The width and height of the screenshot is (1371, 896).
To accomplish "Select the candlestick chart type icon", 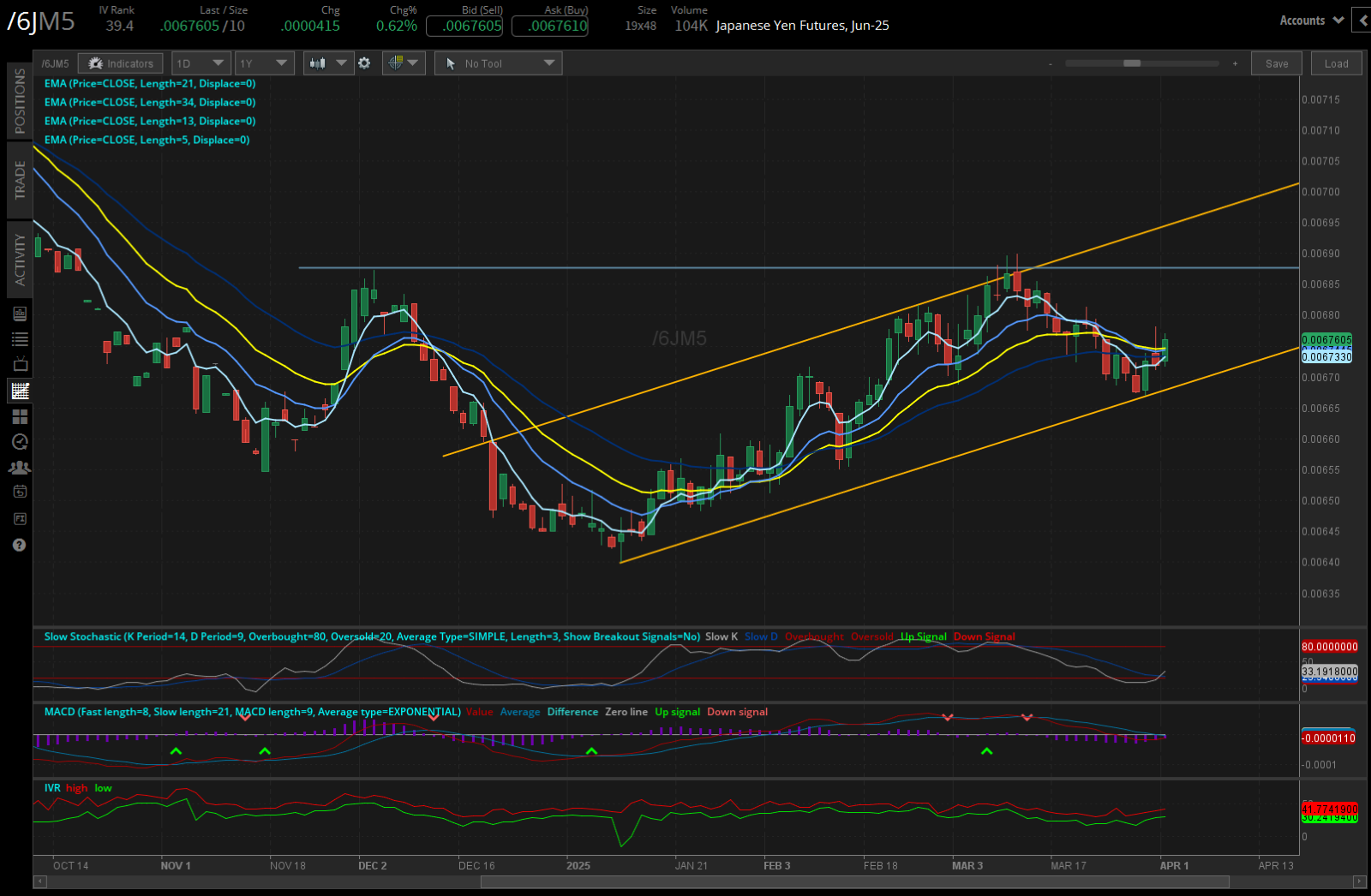I will pos(318,63).
